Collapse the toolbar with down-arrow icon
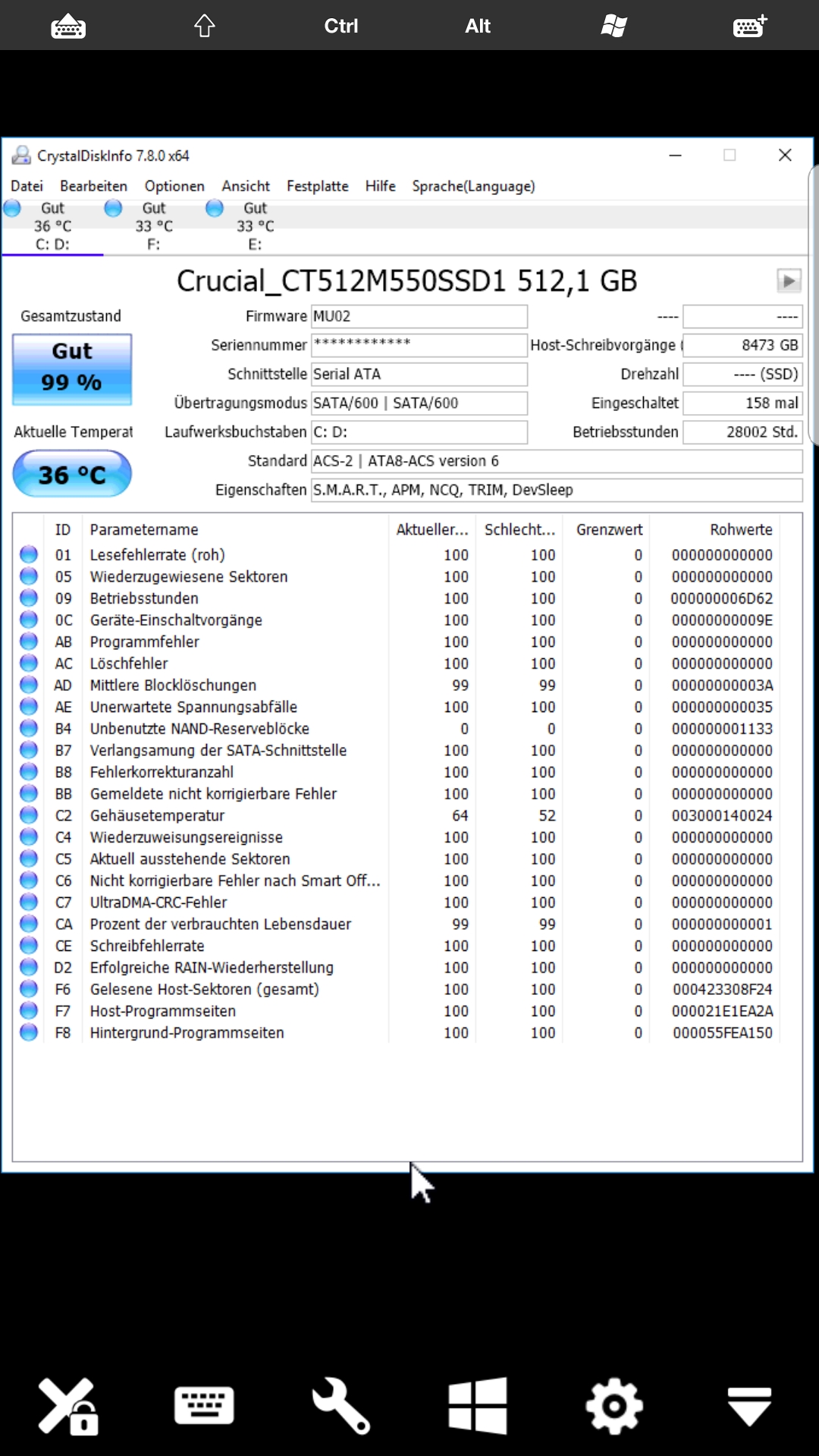 point(750,1406)
